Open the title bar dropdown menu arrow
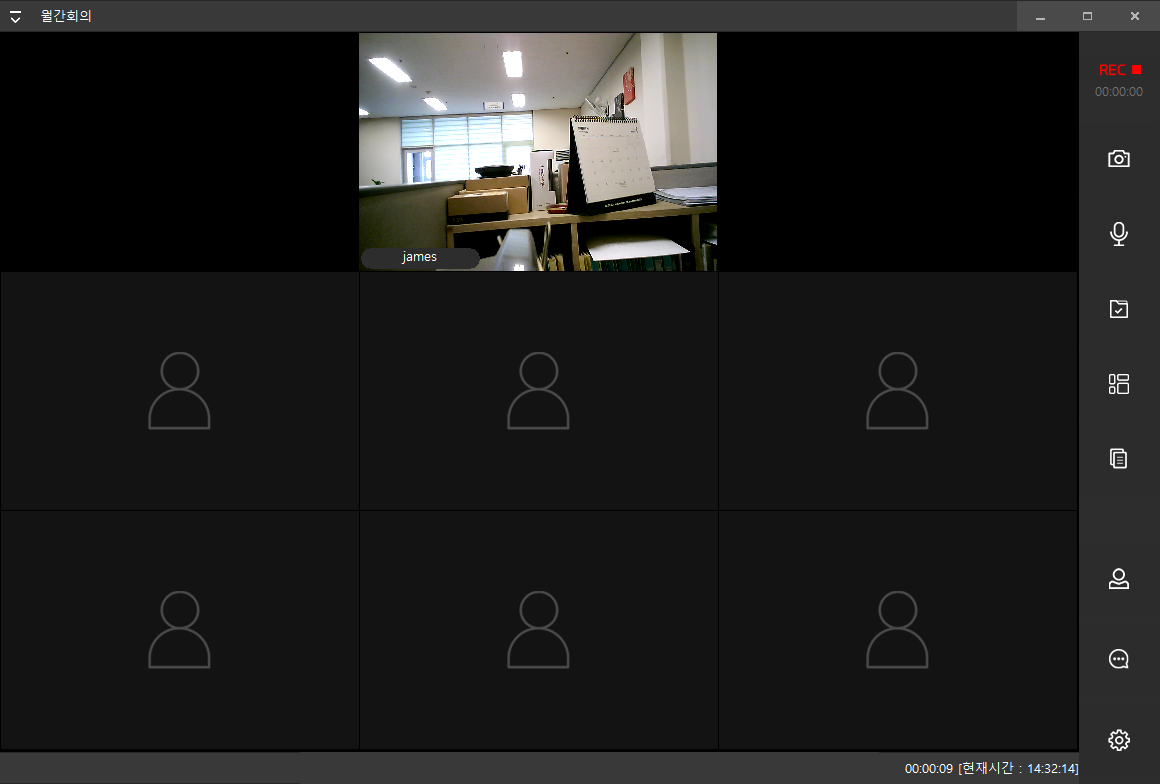This screenshot has width=1160, height=784. [16, 16]
